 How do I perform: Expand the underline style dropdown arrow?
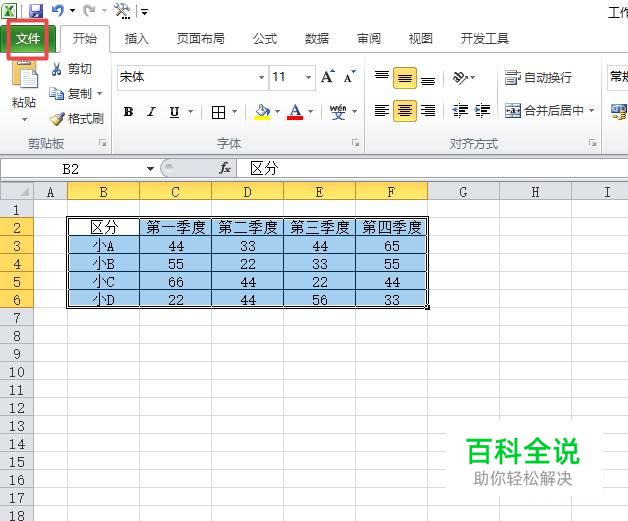pyautogui.click(x=191, y=112)
